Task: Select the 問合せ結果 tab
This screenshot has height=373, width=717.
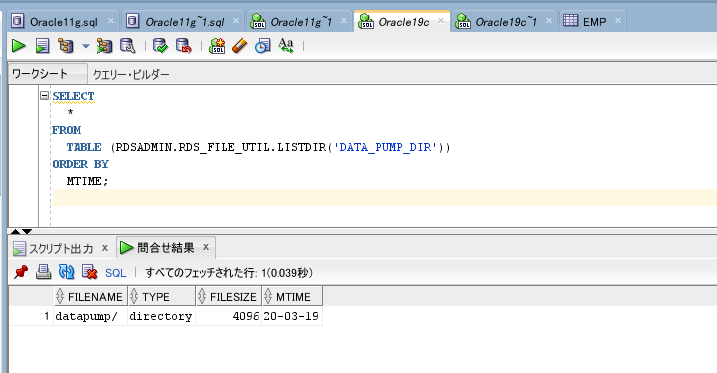Action: [x=166, y=248]
